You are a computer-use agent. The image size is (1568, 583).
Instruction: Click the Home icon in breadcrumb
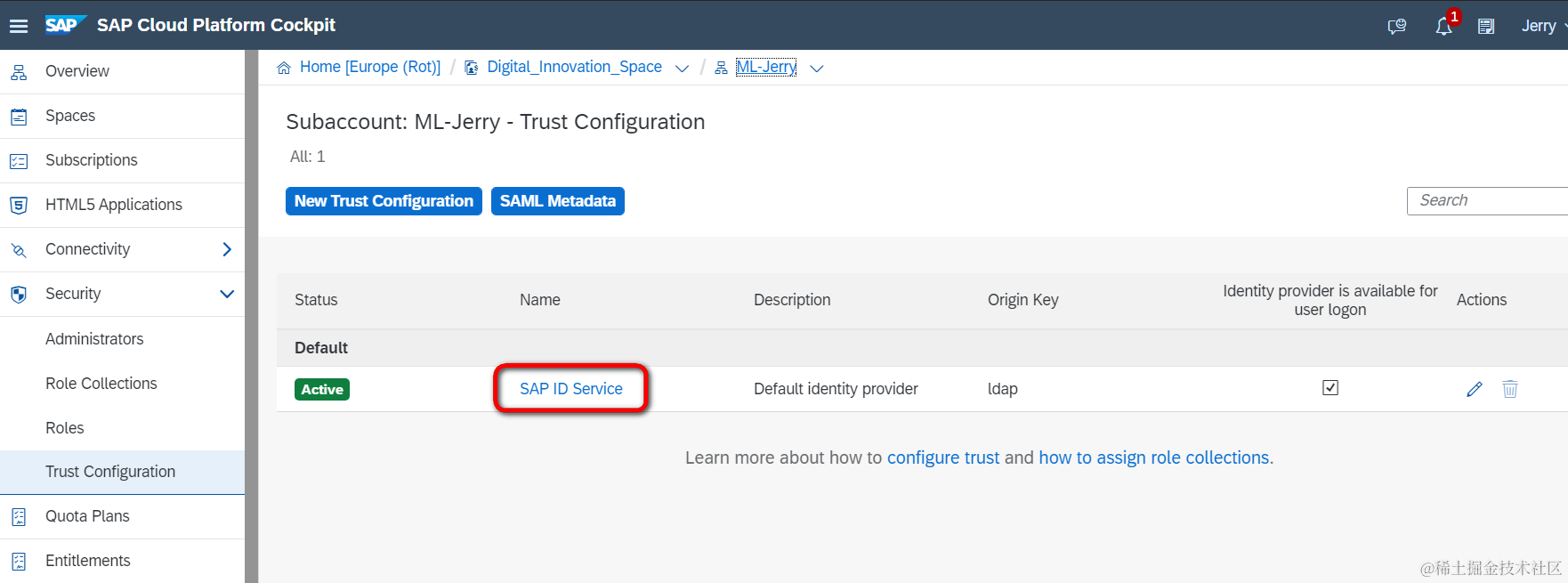coord(284,68)
